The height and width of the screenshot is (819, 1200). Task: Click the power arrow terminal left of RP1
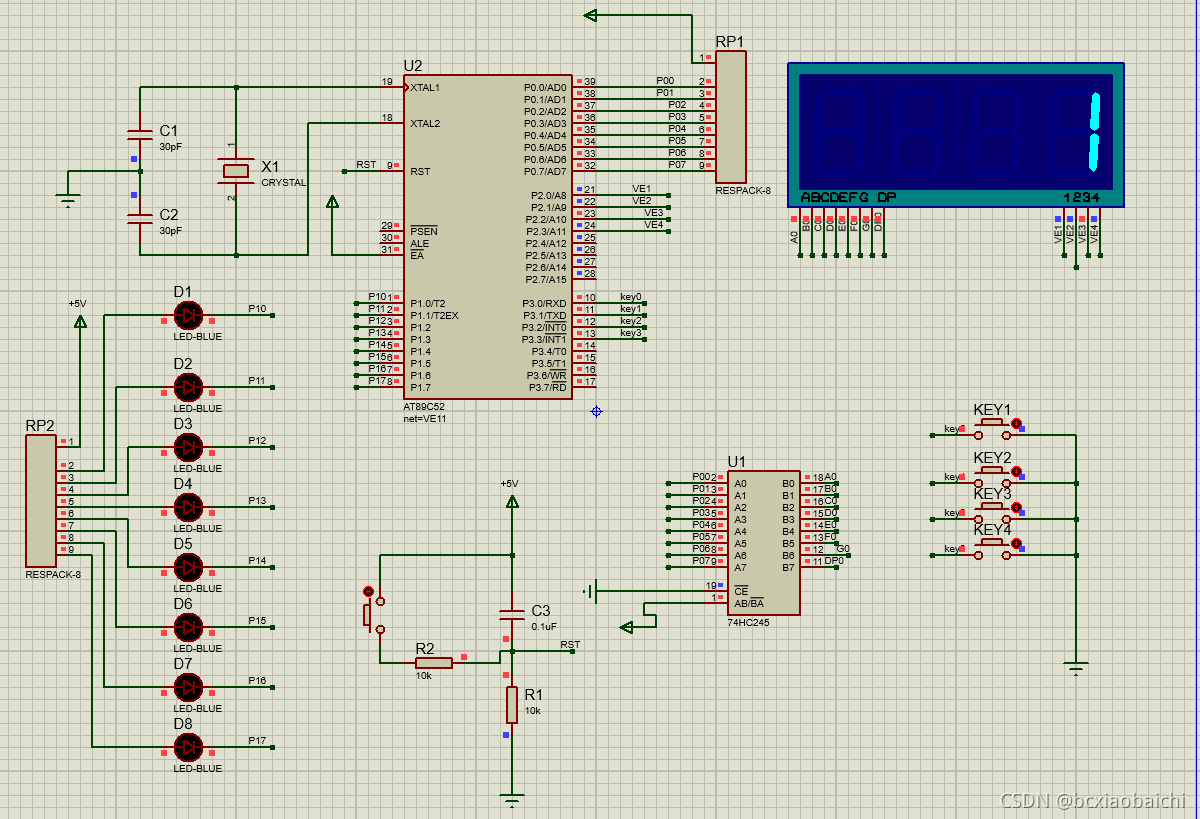tap(590, 15)
